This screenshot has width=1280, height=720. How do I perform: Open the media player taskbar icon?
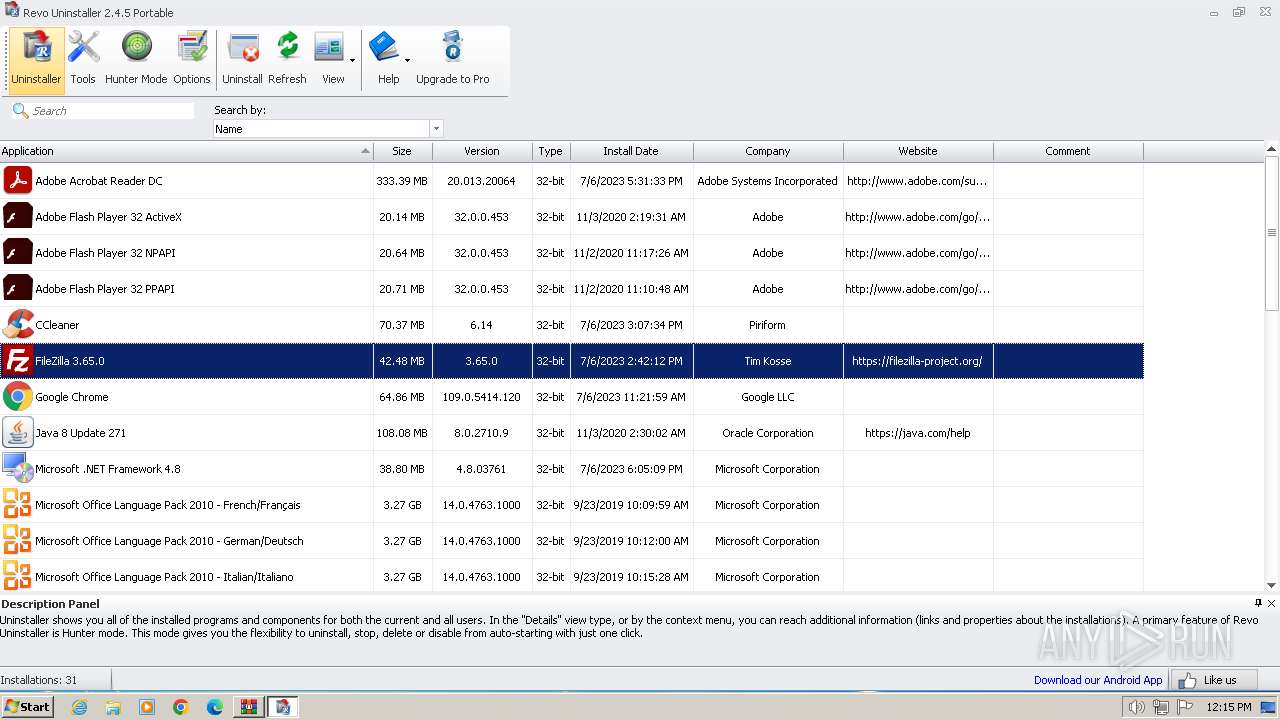tap(147, 707)
